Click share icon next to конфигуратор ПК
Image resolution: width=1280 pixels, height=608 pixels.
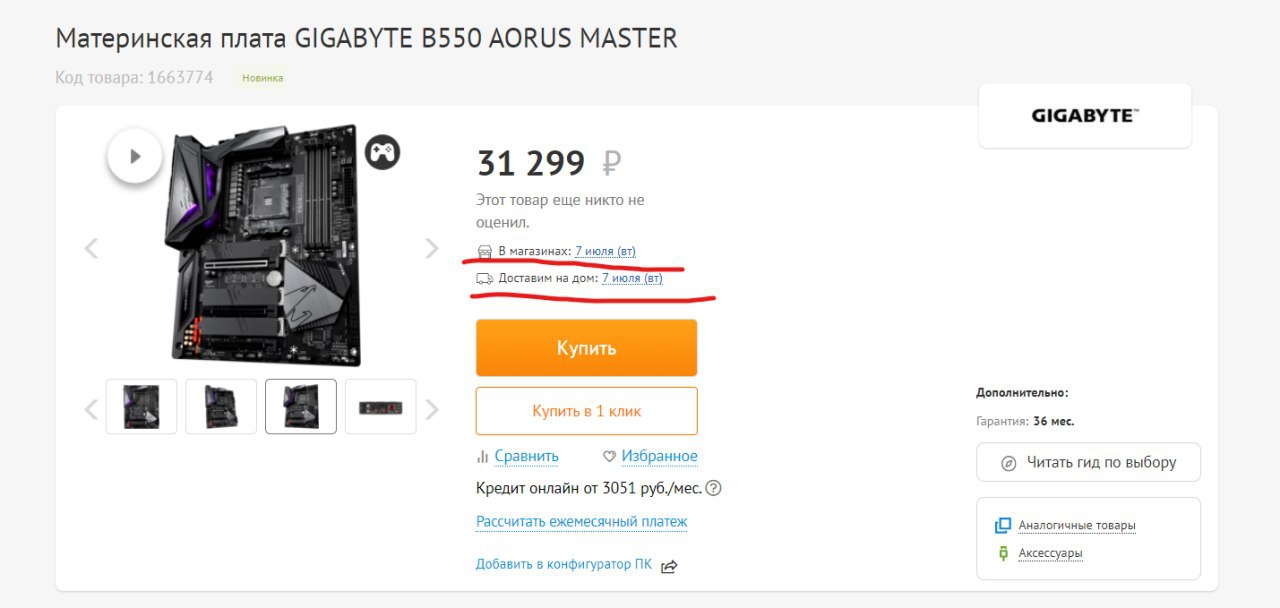tap(669, 566)
